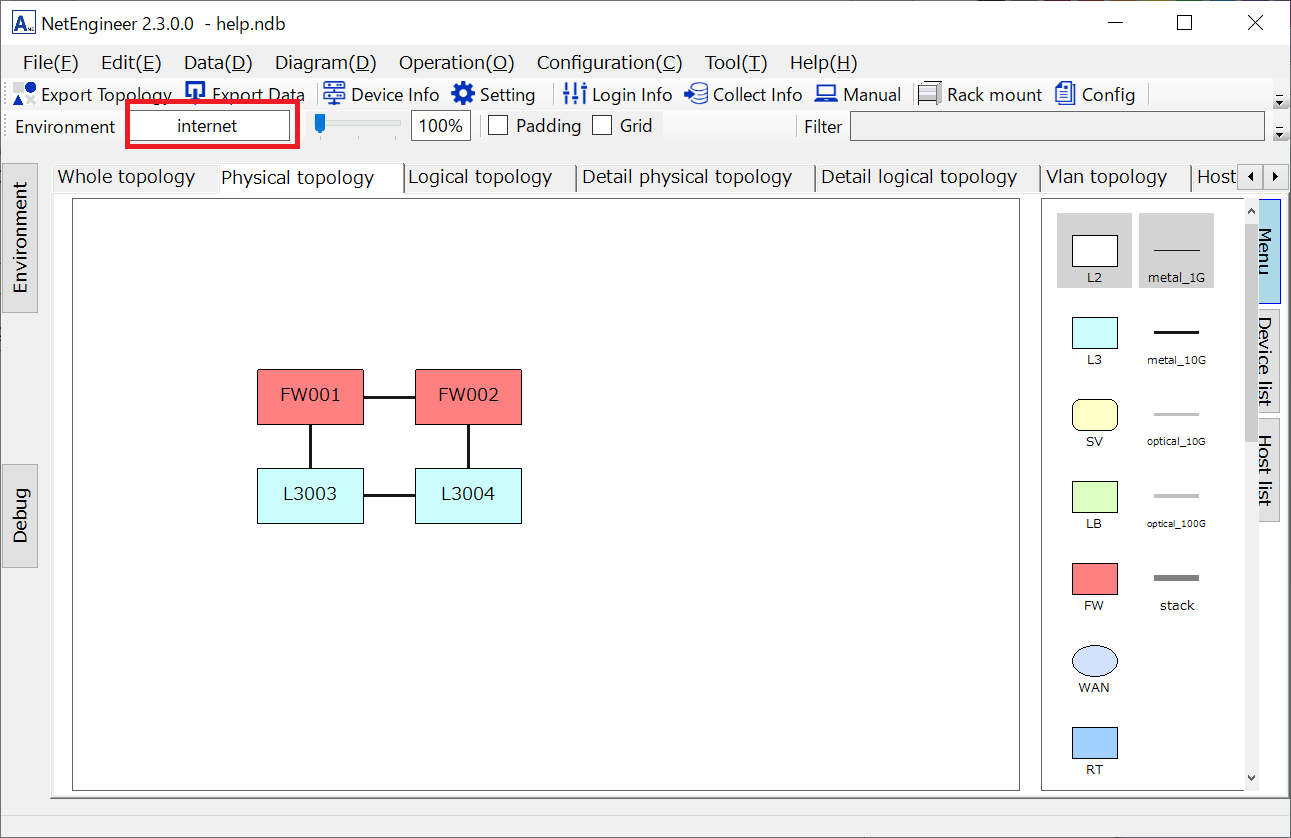Enable the Padding checkbox
The image size is (1291, 838).
coord(498,126)
